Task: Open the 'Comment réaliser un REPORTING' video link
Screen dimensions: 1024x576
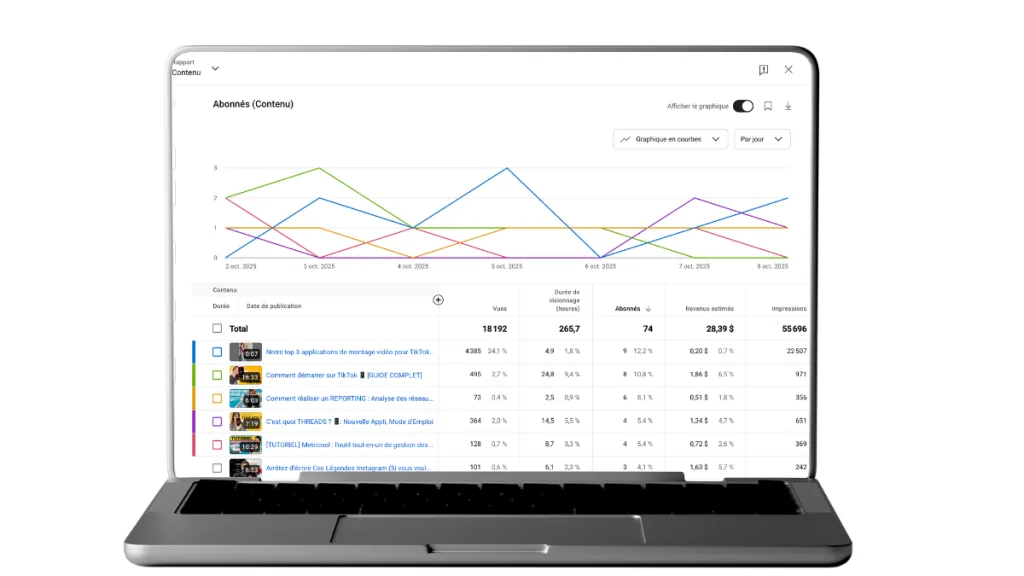Action: pyautogui.click(x=349, y=398)
